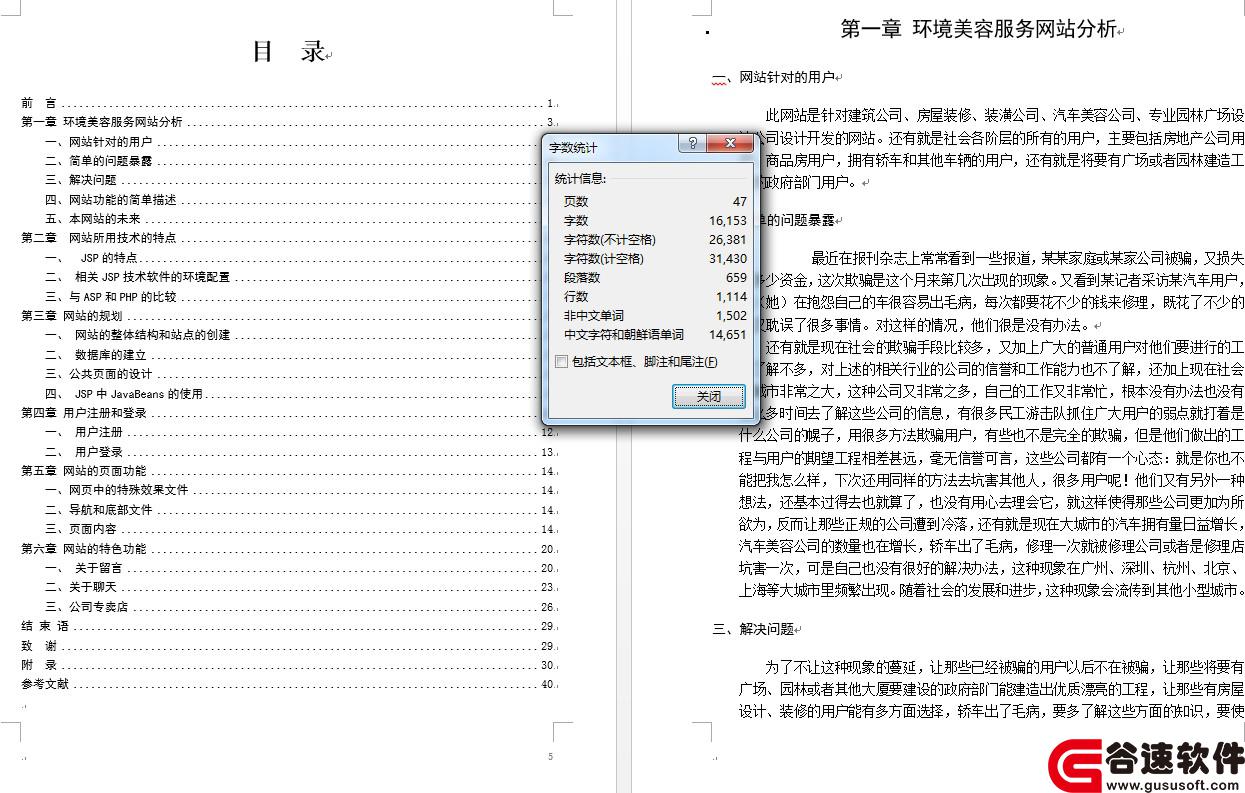Click the 段落数 value 659

click(736, 277)
